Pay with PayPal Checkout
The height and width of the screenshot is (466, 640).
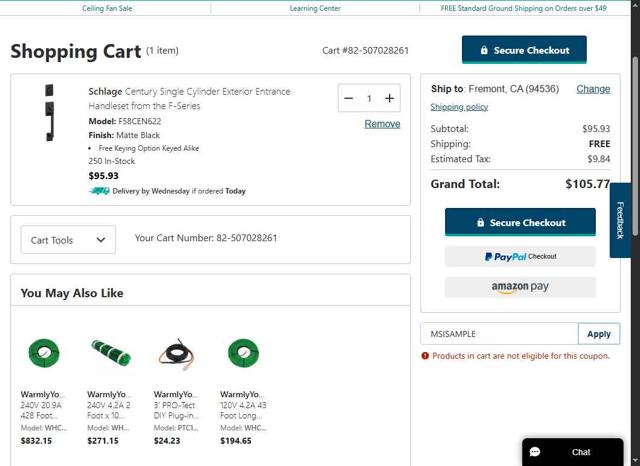pyautogui.click(x=520, y=257)
